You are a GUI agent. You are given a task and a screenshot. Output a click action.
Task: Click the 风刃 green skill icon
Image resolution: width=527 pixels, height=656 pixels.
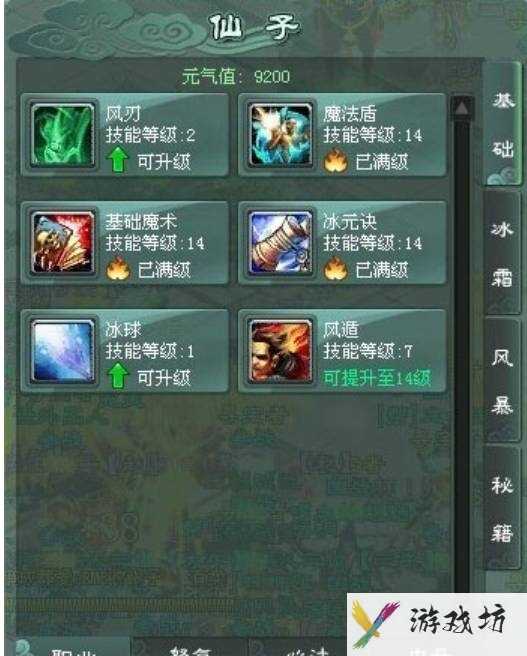click(x=63, y=136)
